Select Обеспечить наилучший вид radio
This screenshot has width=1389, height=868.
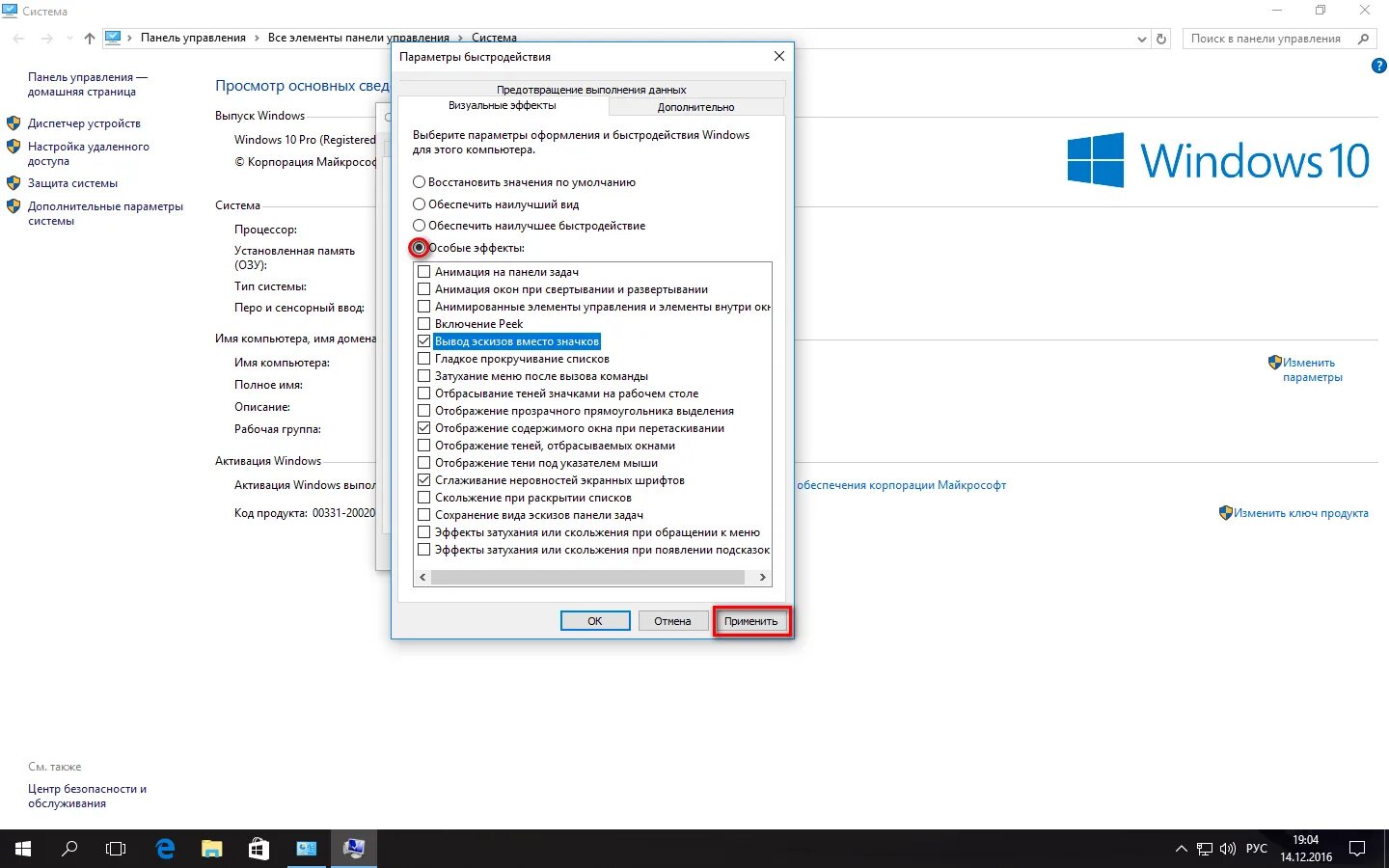pos(419,203)
